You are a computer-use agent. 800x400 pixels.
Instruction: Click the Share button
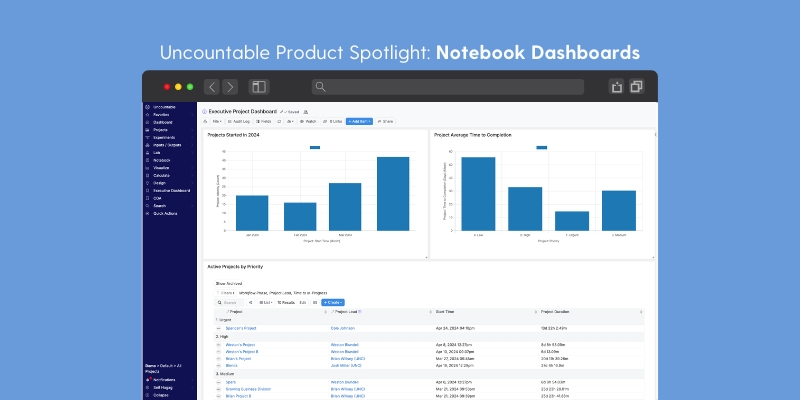[x=385, y=121]
